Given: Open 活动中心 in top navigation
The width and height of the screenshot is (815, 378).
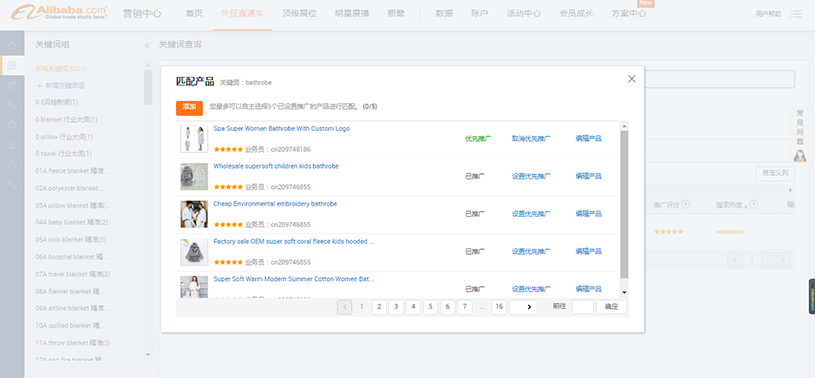Looking at the screenshot, I should click(523, 14).
